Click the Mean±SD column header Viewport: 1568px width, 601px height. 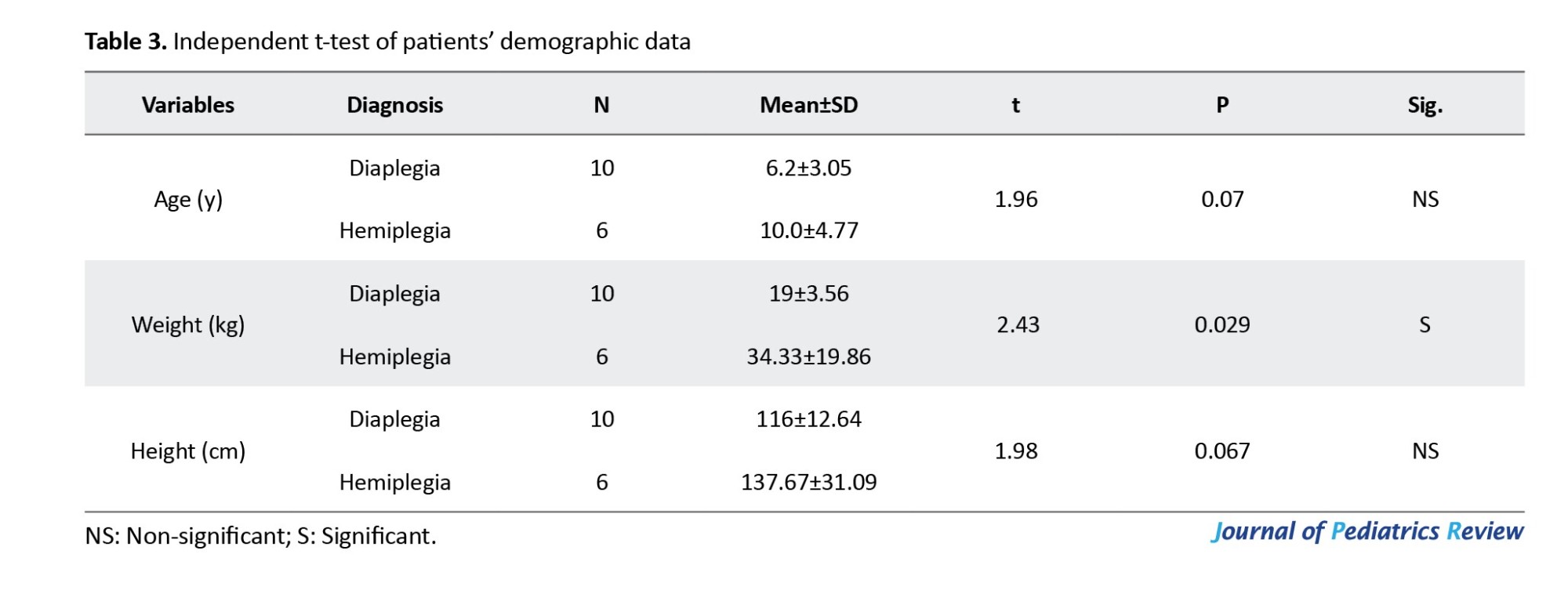[x=808, y=105]
